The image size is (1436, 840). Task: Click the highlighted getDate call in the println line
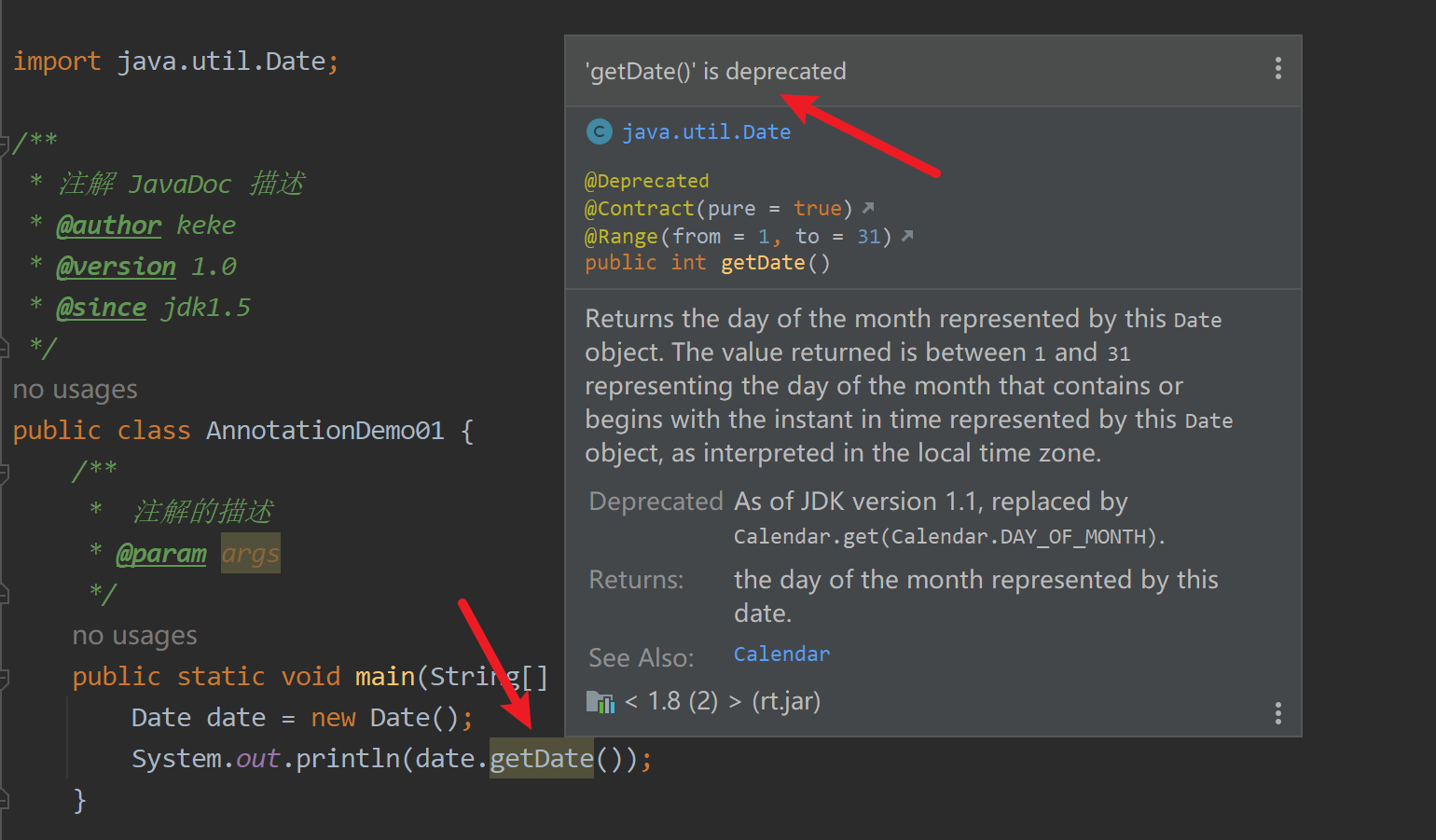pyautogui.click(x=541, y=759)
